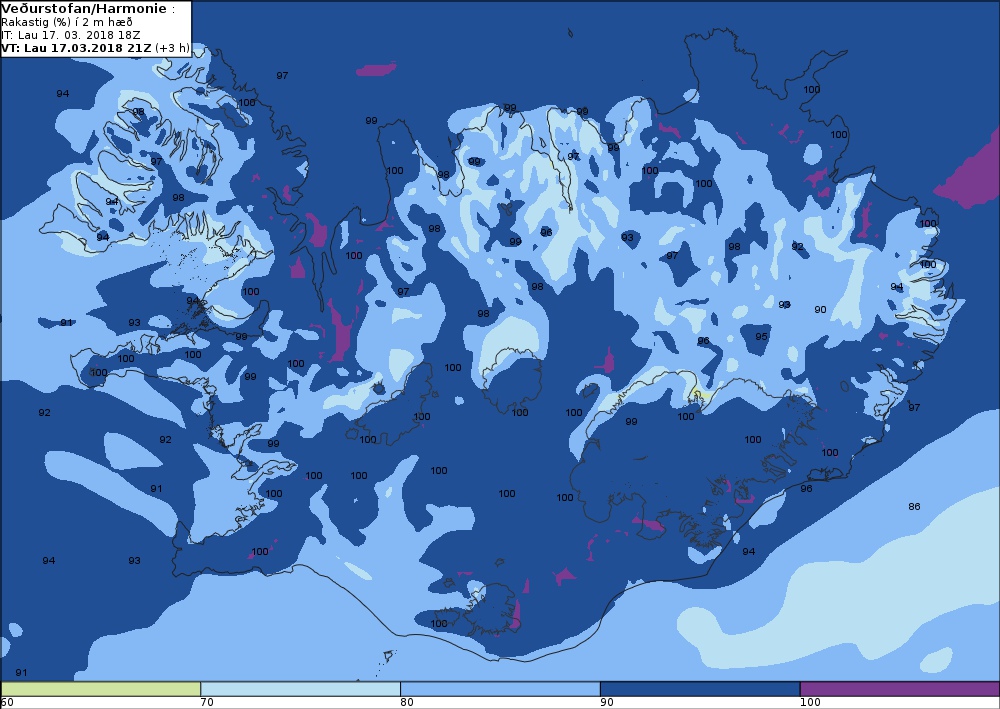Click the medium blue 80–90 legend swatch
Viewport: 1000px width, 709px height.
[x=500, y=689]
